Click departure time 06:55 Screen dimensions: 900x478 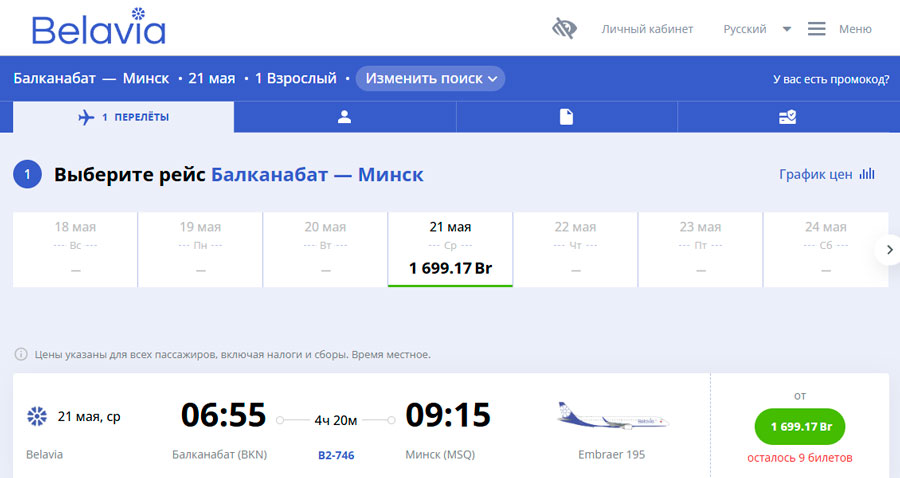(223, 415)
